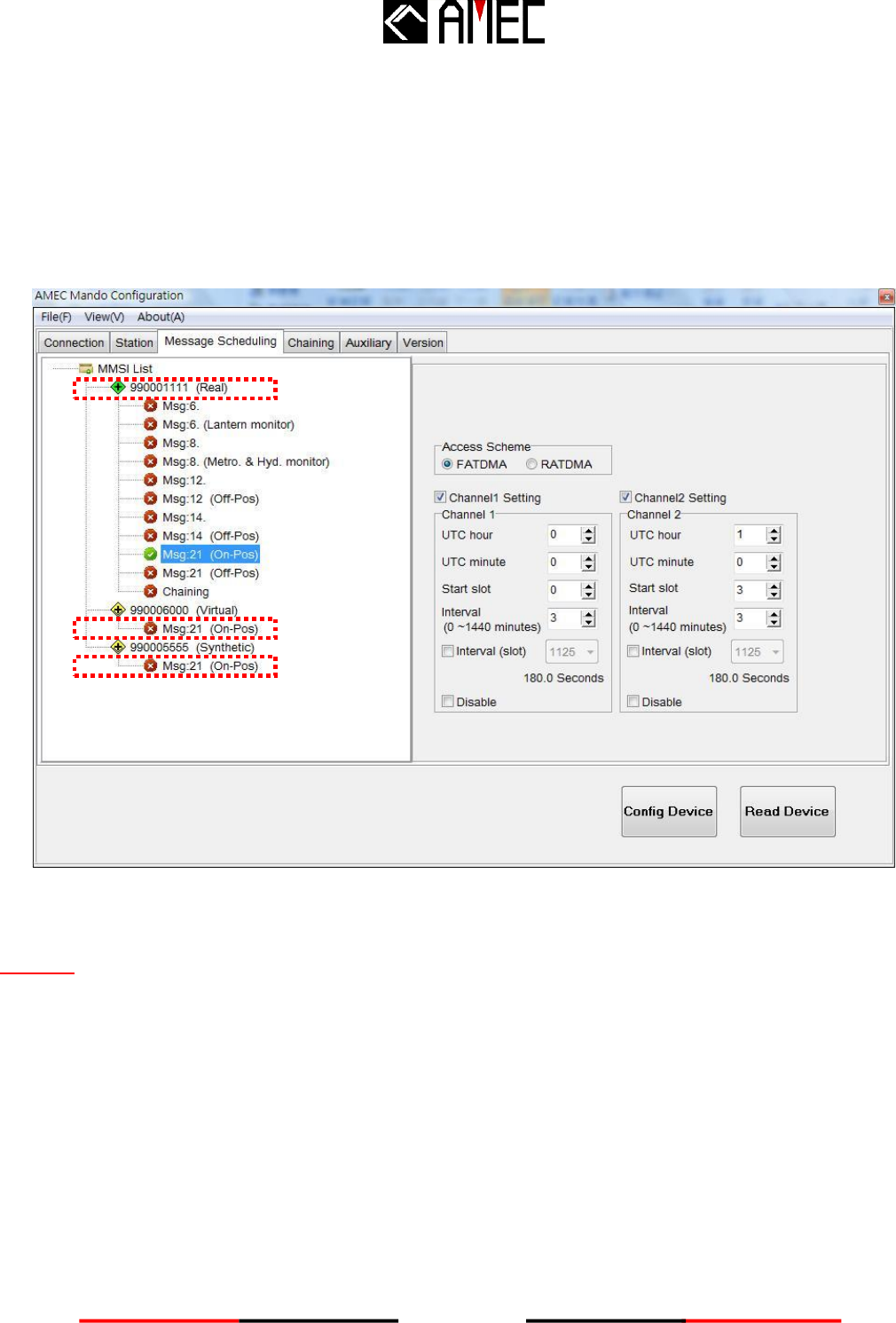Switch to the Chaining tab
This screenshot has width=896, height=1323.
pos(310,343)
